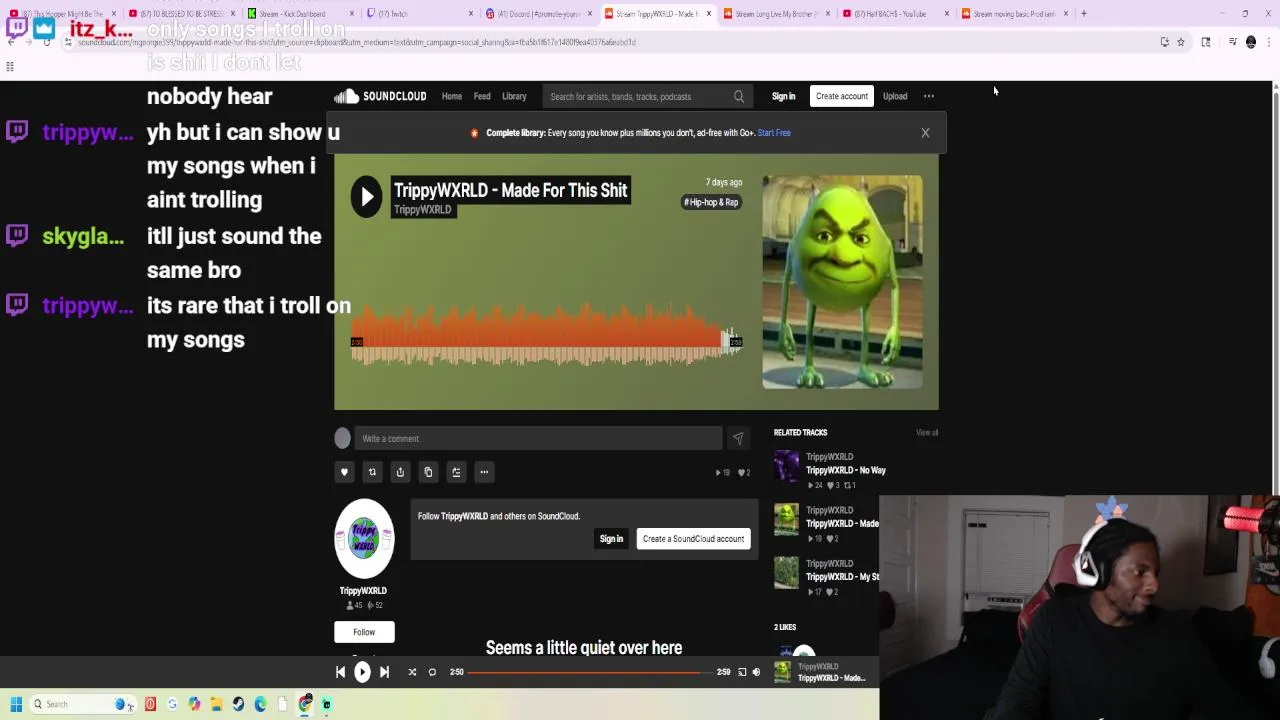Skip to the previous track in player bar
Screen dimensions: 1280x720
(x=340, y=672)
